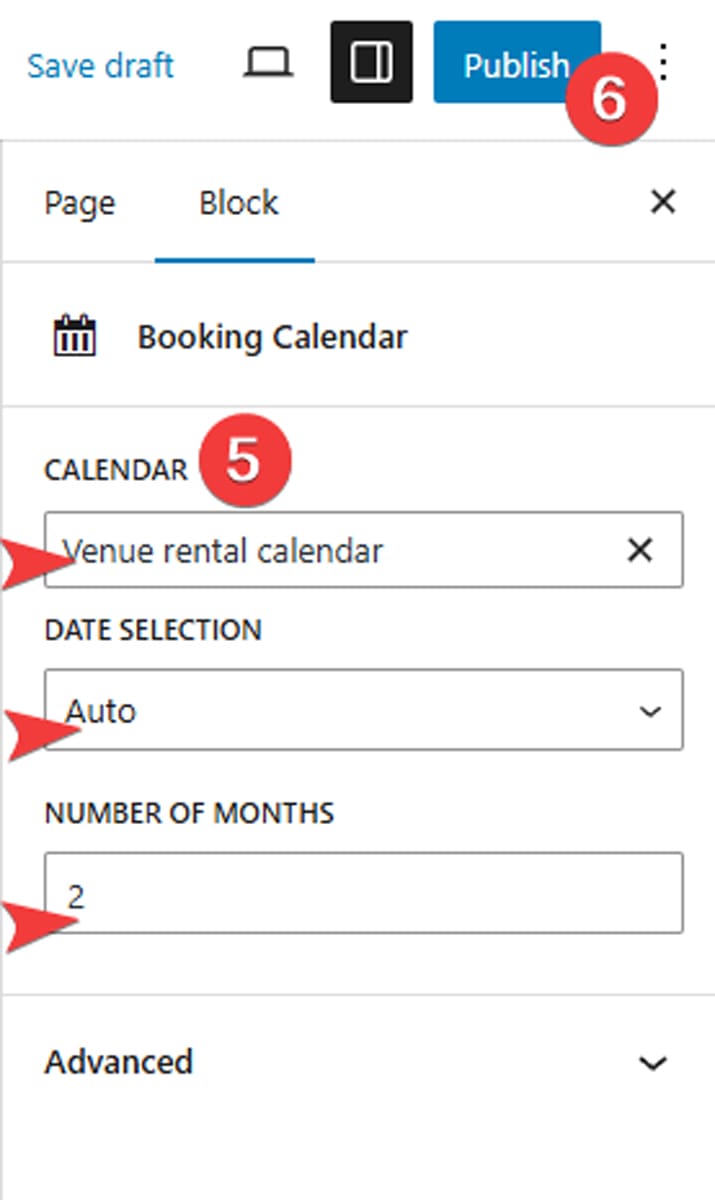Click the Booking Calendar block title

(x=272, y=337)
